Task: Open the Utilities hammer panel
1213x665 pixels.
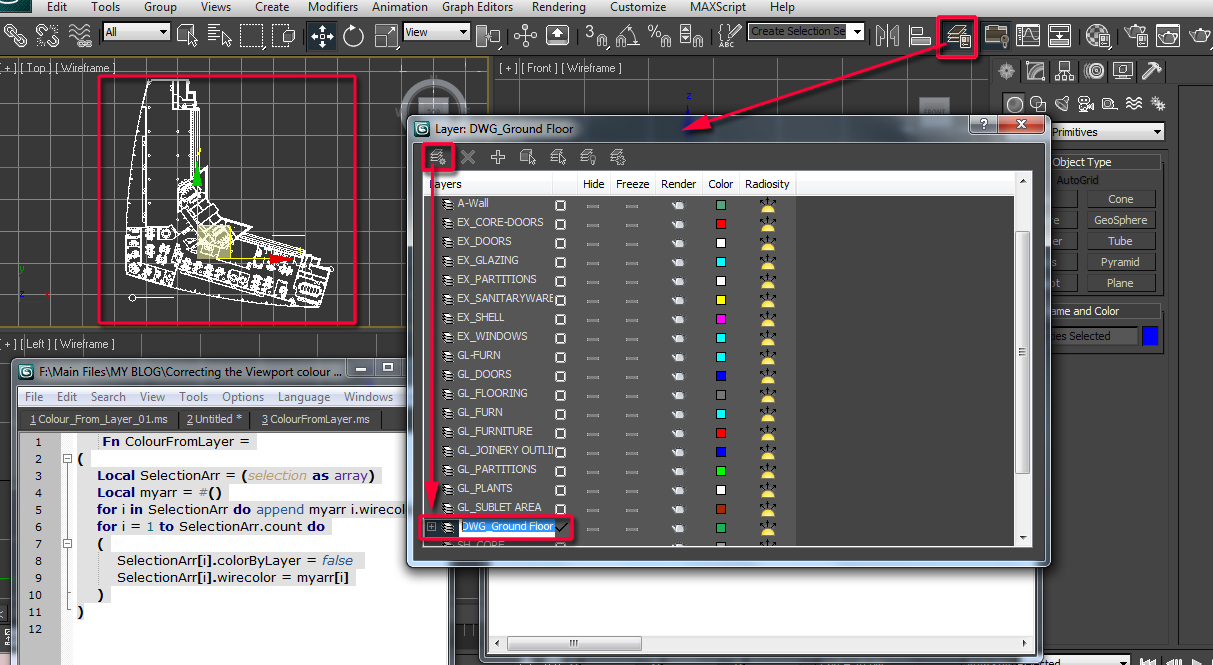Action: (1152, 71)
